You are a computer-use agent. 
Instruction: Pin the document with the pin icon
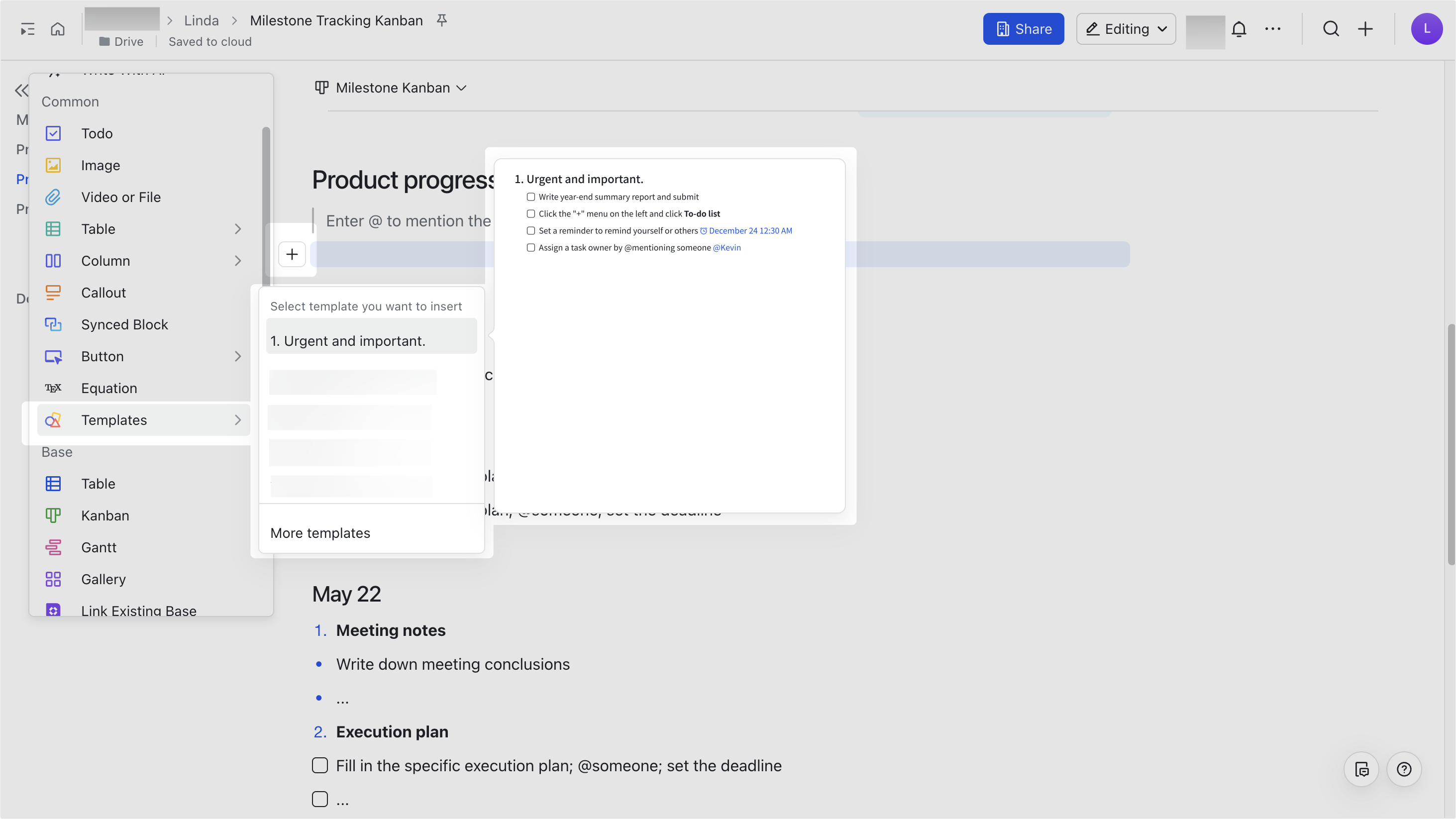click(x=442, y=20)
